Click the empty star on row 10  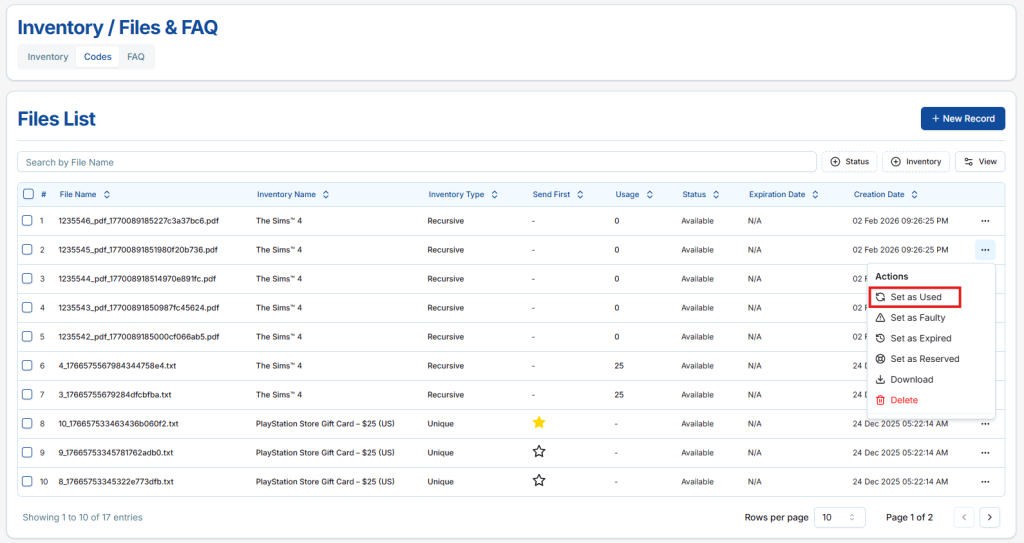539,481
